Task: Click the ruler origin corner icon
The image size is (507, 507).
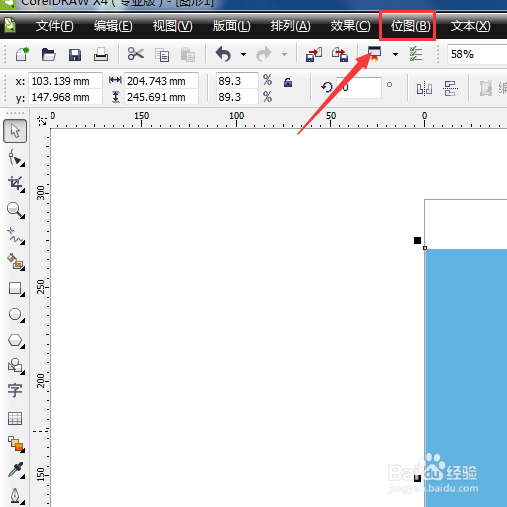Action: point(42,121)
